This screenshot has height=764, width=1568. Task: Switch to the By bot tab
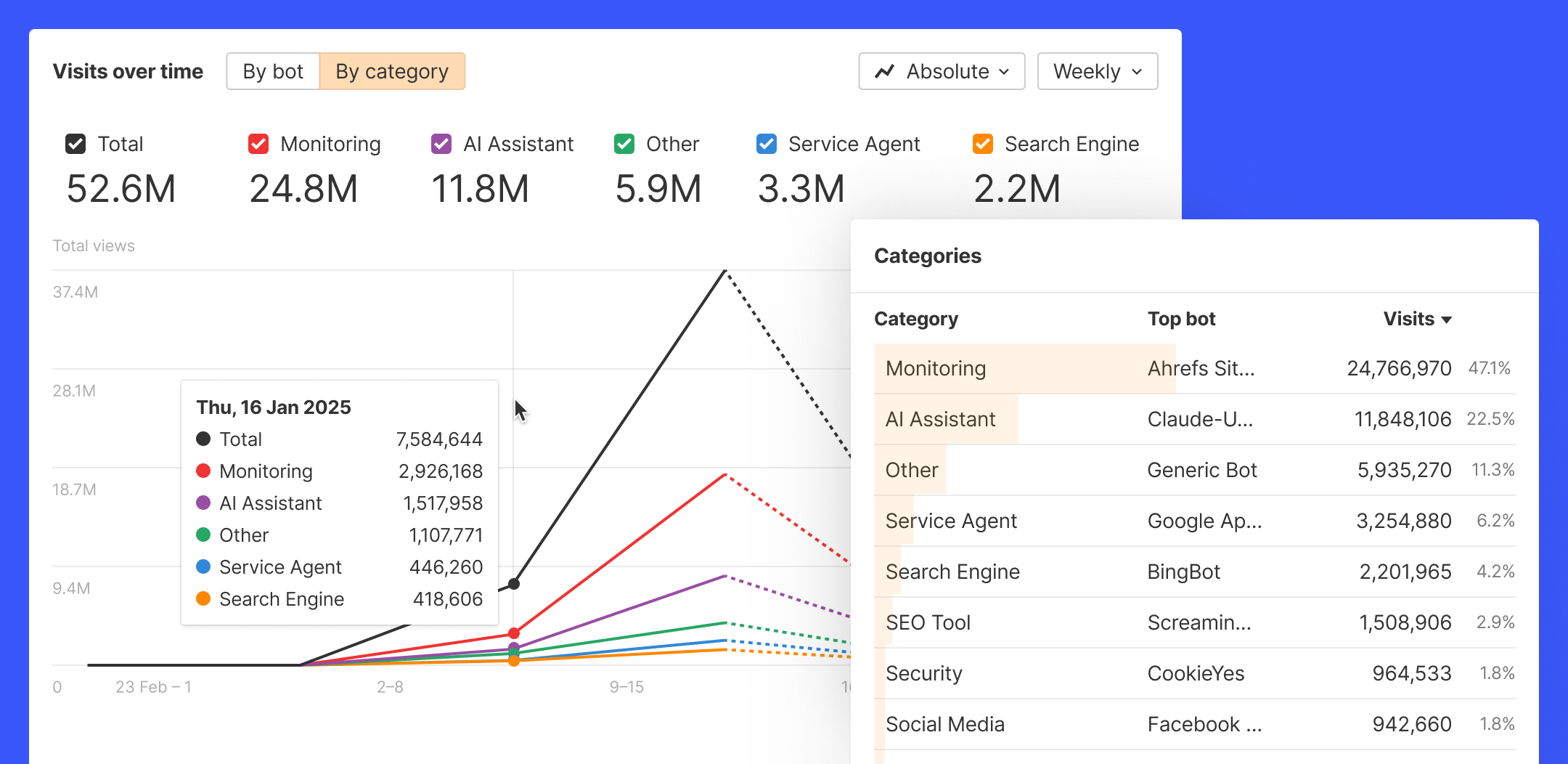tap(274, 71)
